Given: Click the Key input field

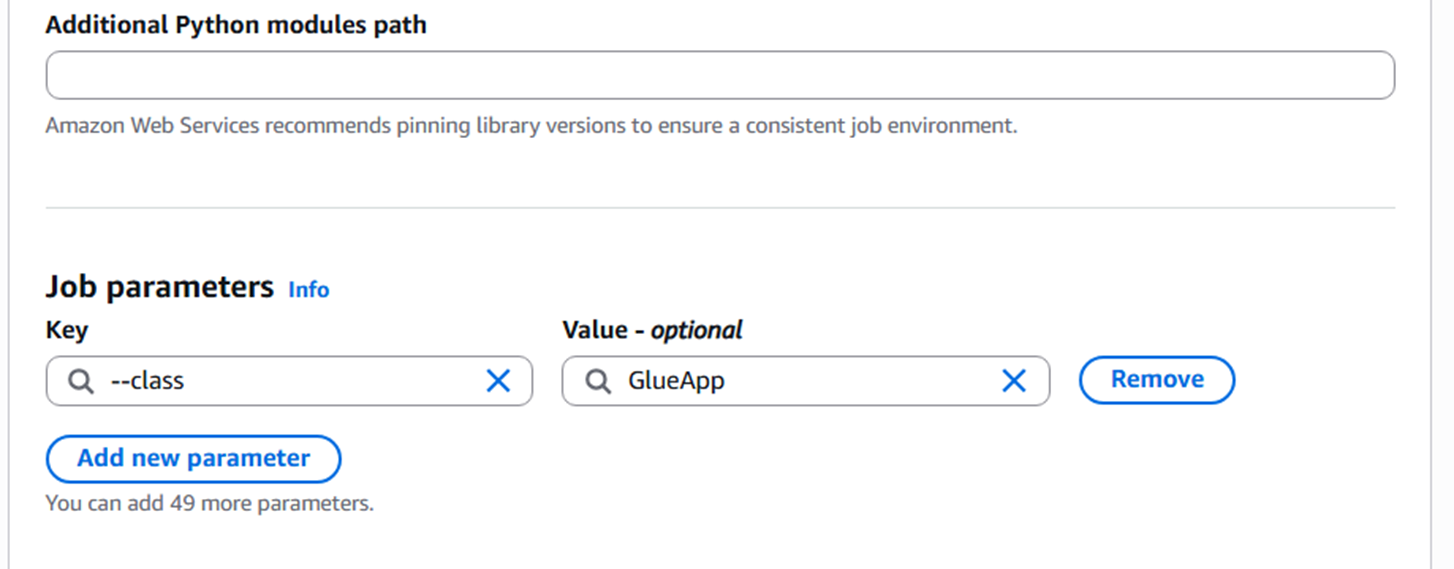Looking at the screenshot, I should point(300,381).
